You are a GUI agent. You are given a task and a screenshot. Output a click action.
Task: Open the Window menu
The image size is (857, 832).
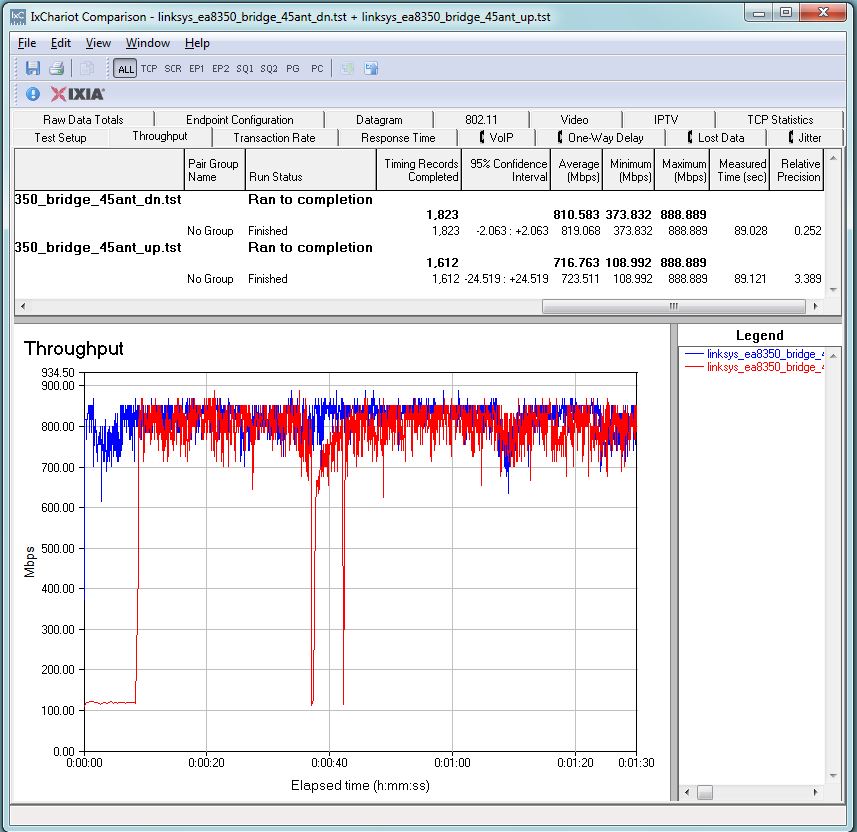[x=148, y=43]
